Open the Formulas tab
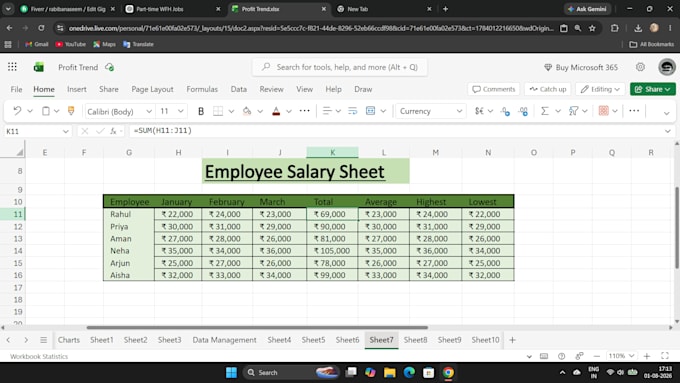Viewport: 680px width, 383px height. (x=202, y=89)
